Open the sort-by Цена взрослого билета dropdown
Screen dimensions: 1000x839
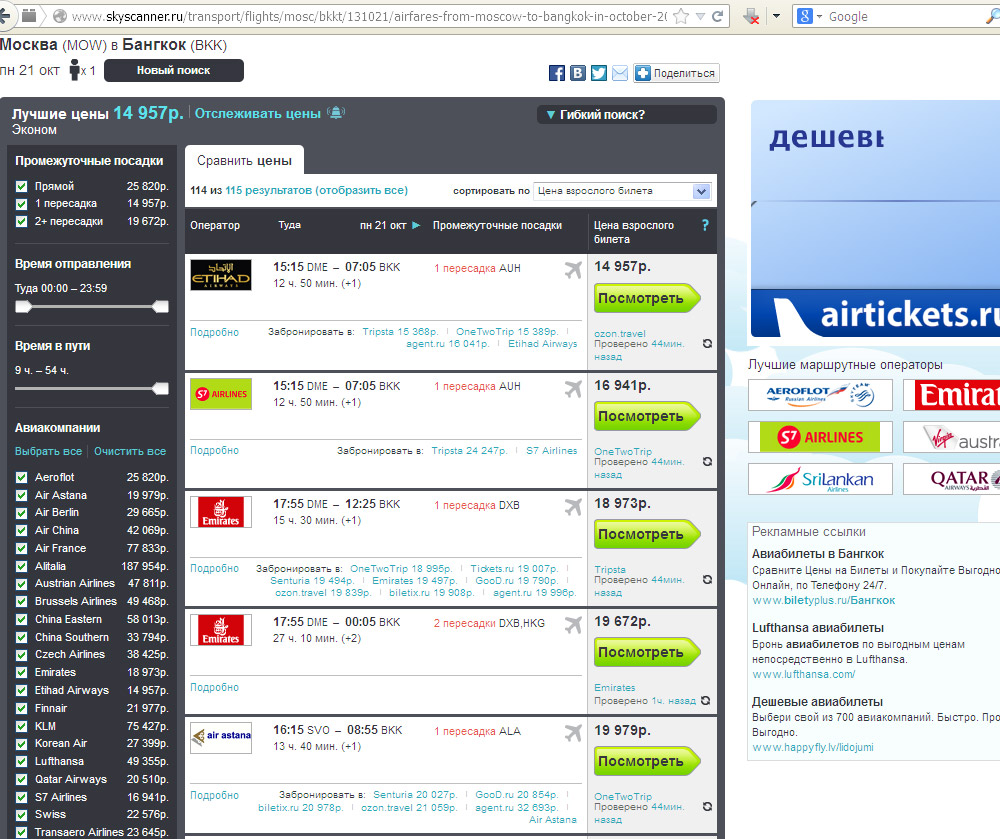(x=622, y=191)
